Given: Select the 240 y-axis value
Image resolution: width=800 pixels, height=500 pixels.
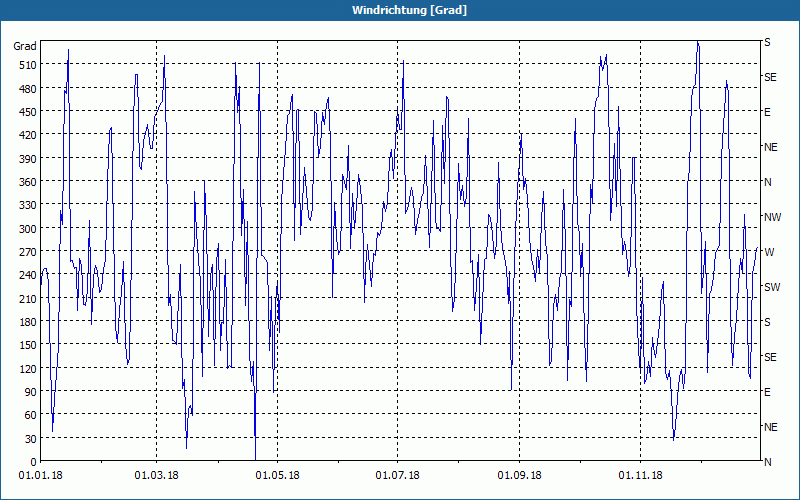Looking at the screenshot, I should [x=28, y=275].
